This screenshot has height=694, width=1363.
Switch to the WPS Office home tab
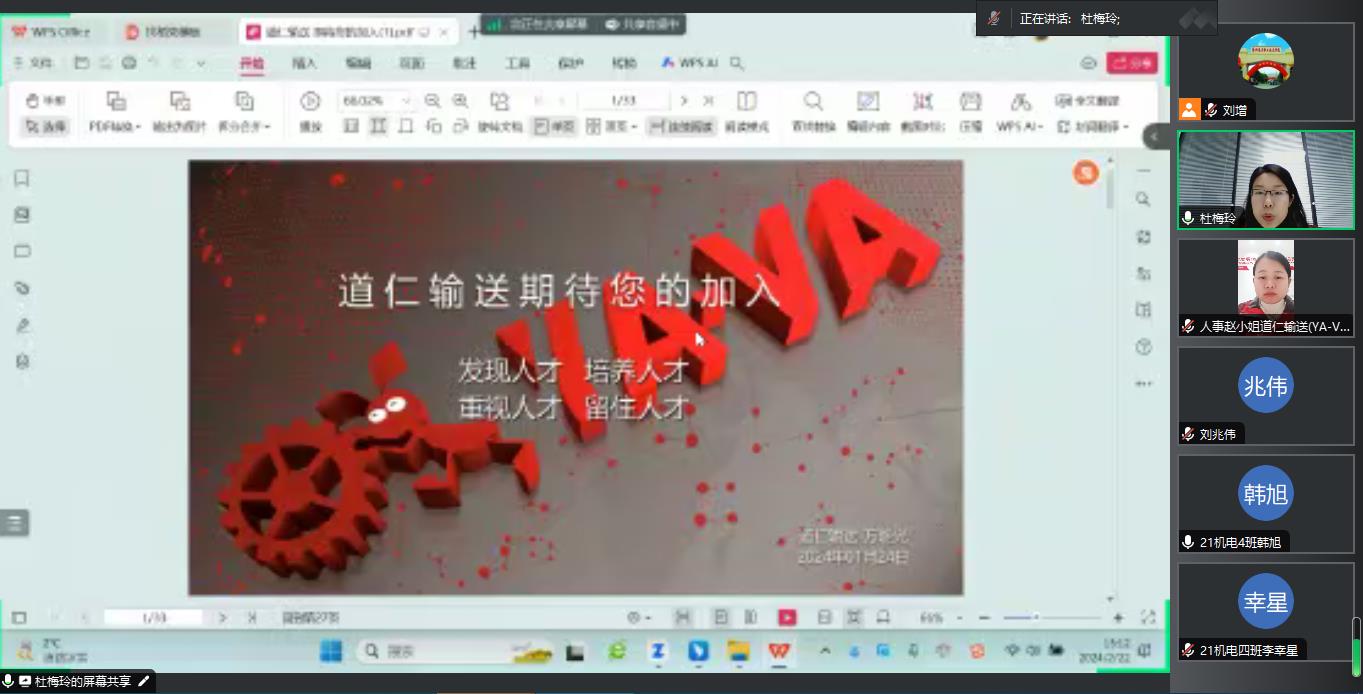[x=52, y=32]
